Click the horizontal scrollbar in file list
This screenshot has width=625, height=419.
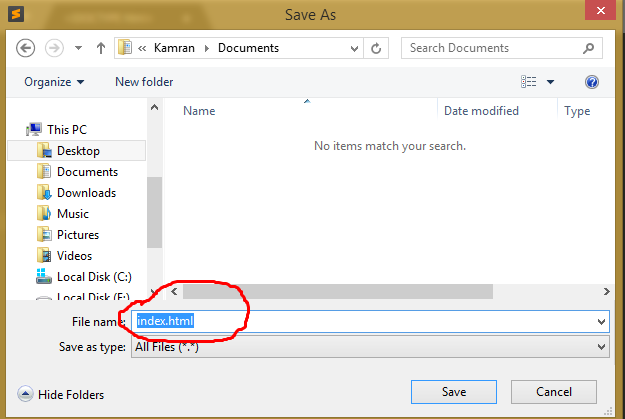pyautogui.click(x=338, y=292)
